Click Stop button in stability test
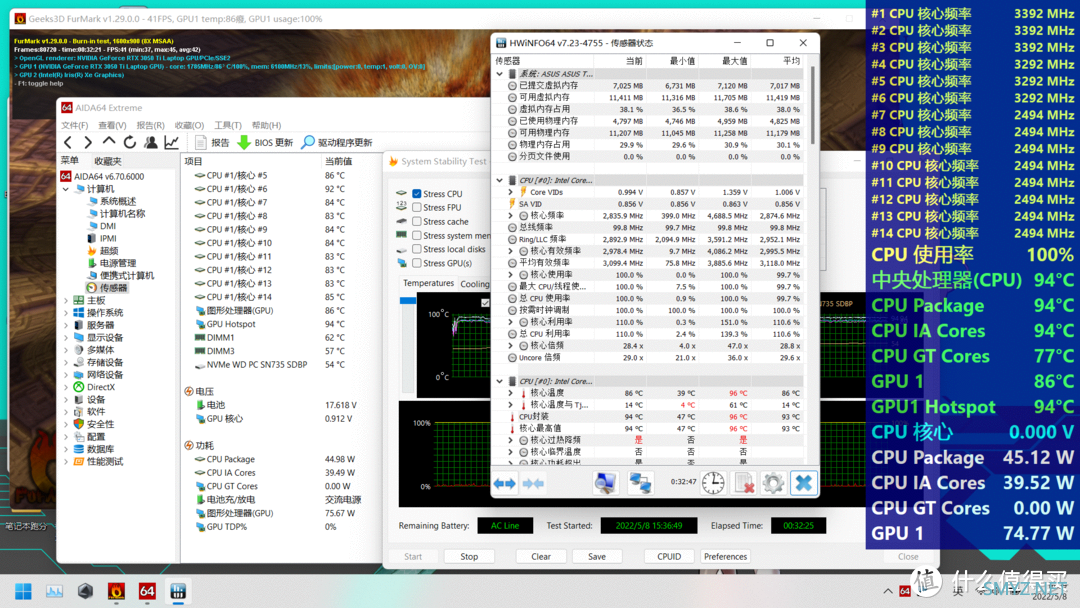1080x608 pixels. click(469, 556)
